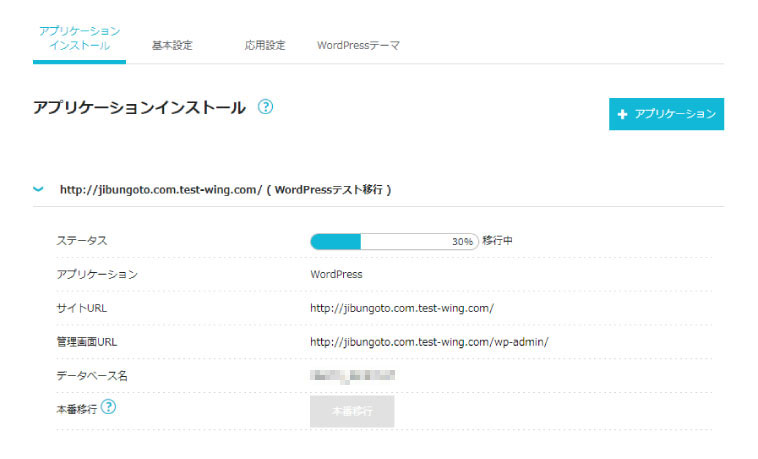This screenshot has height=459, width=758.
Task: Open the アプリケーションインストール tab
Action: [79, 39]
